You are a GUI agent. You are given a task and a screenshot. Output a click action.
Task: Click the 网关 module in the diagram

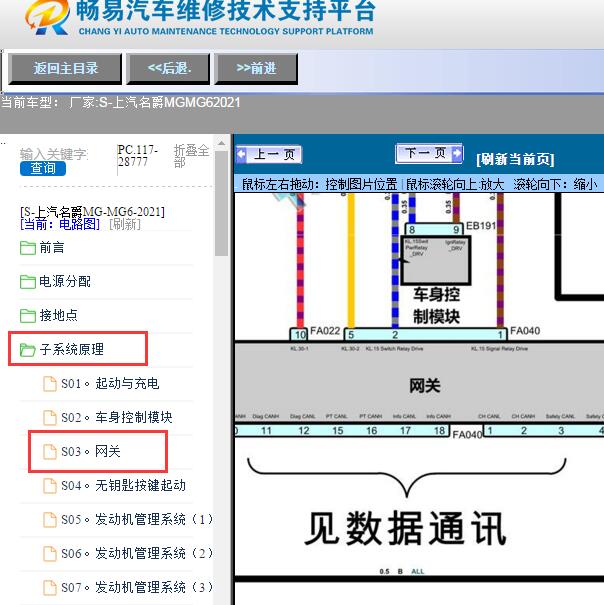(x=425, y=385)
